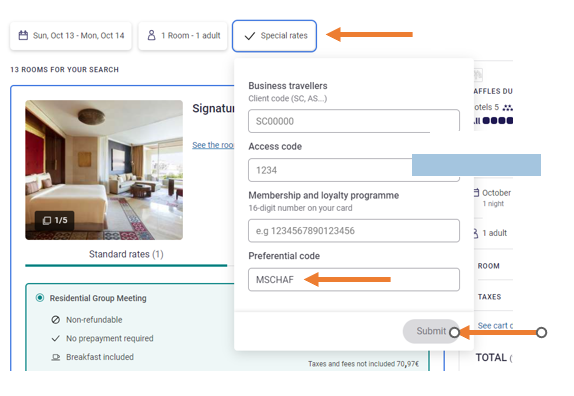
Task: Submit the special rates form
Action: (431, 331)
